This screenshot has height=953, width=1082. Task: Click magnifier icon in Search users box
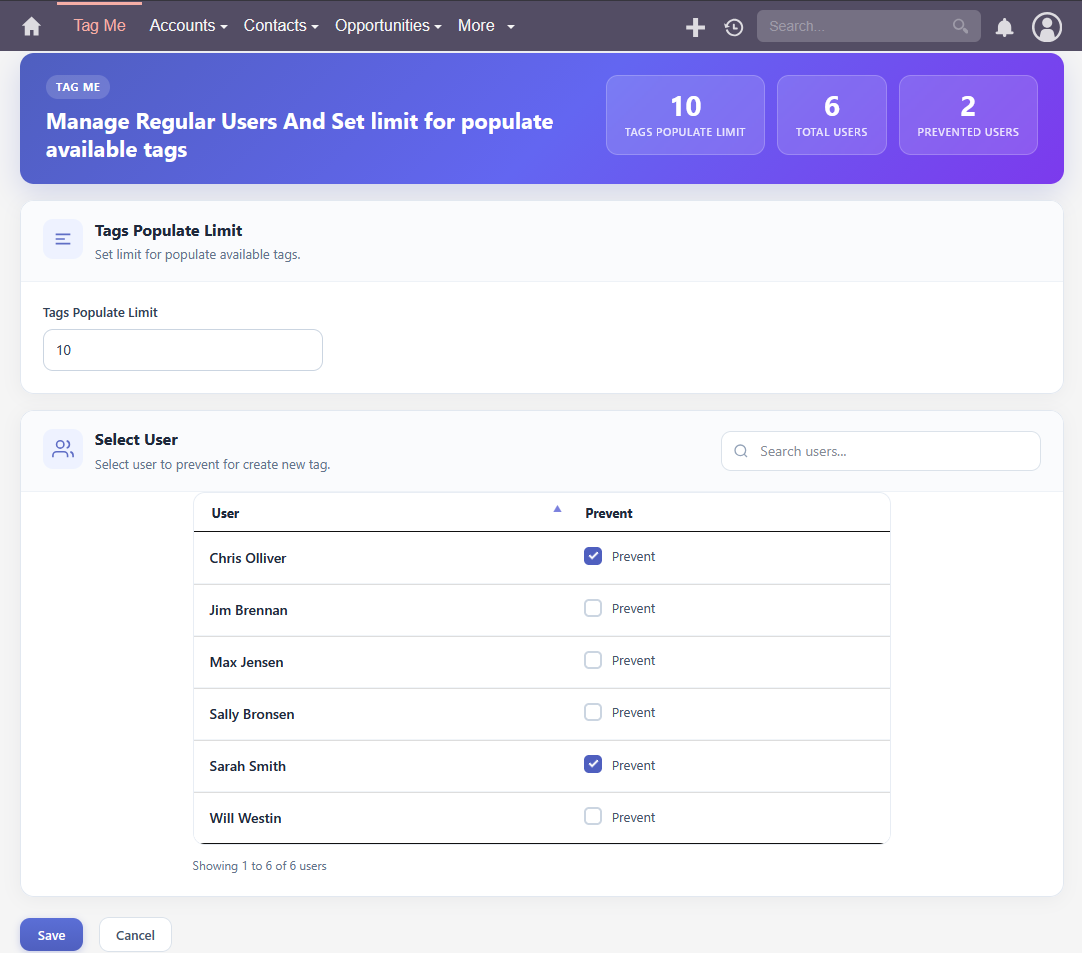pos(740,451)
